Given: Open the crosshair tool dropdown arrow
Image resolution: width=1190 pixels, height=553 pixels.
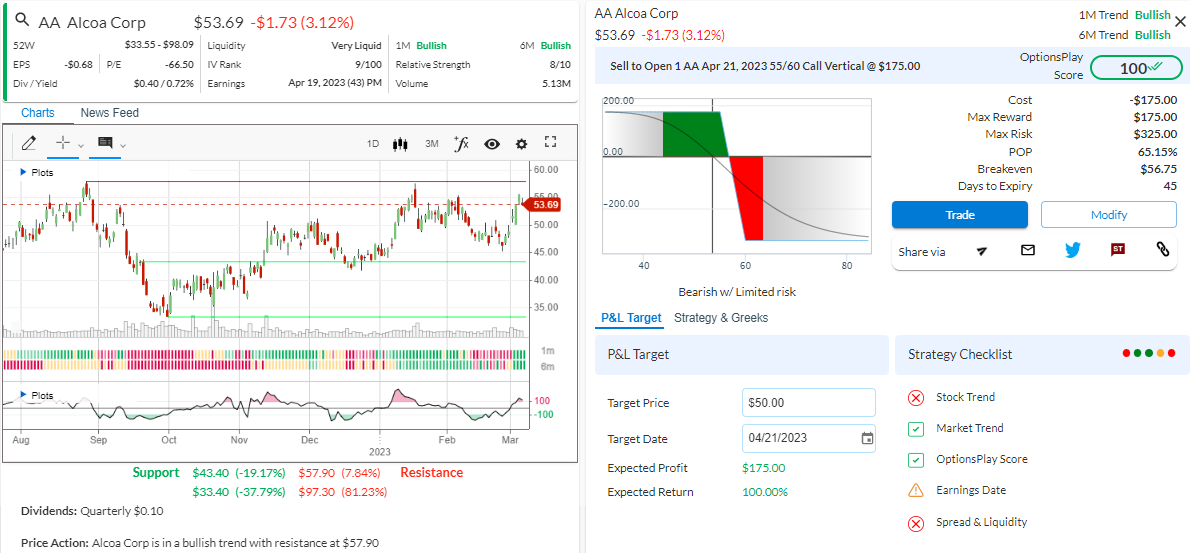Looking at the screenshot, I should 81,145.
